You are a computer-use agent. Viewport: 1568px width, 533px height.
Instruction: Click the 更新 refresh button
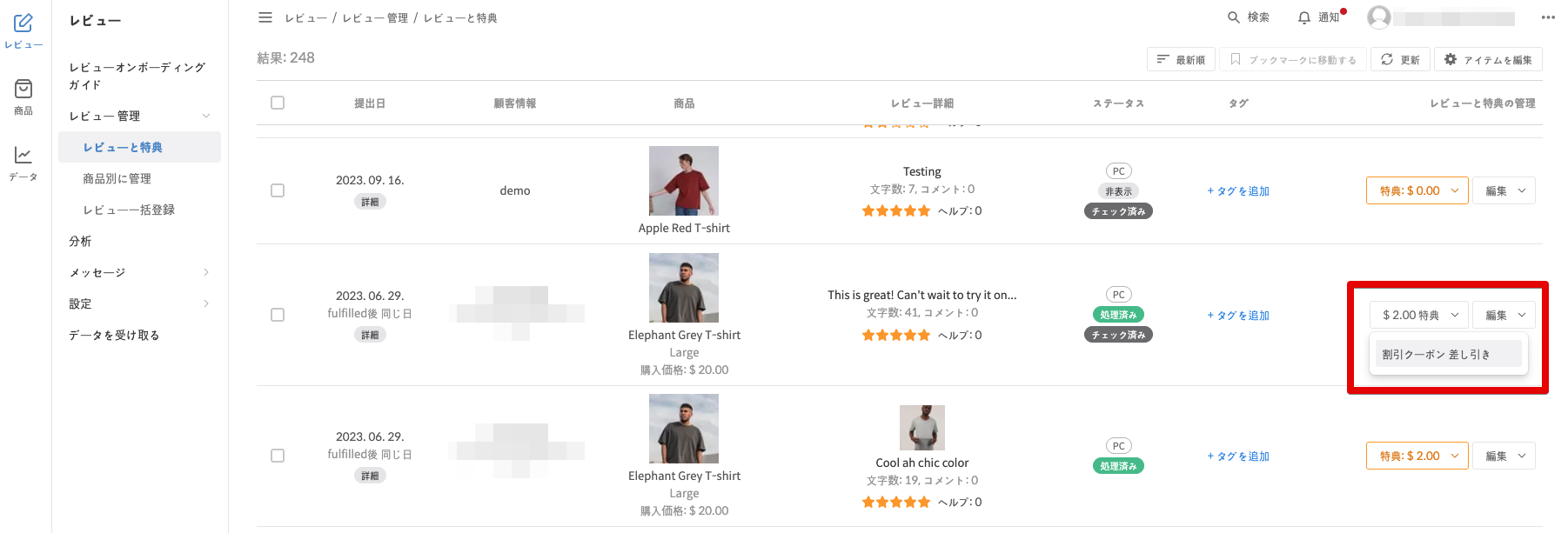click(x=1400, y=60)
